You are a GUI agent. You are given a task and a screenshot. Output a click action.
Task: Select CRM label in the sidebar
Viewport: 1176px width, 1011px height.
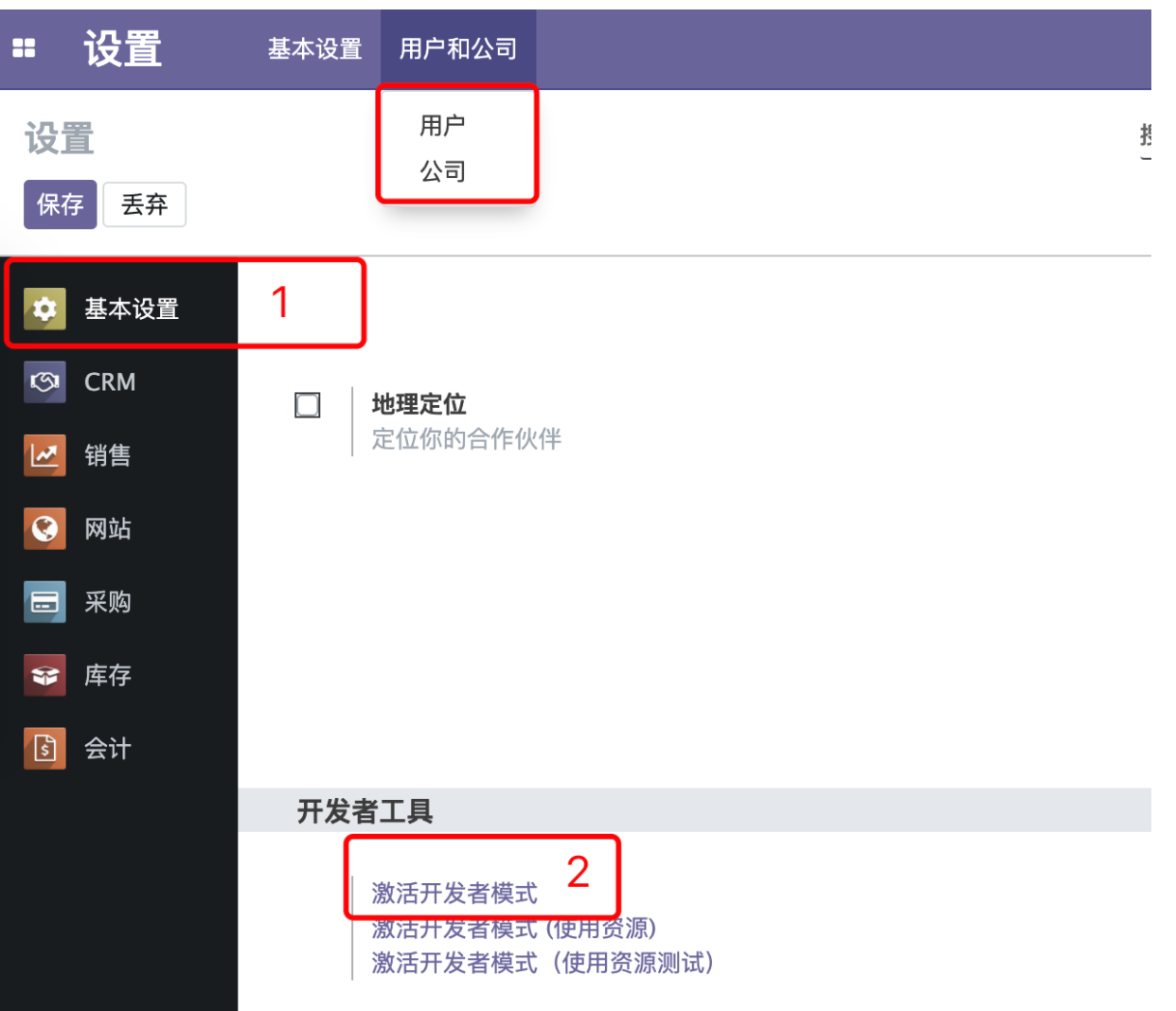110,382
